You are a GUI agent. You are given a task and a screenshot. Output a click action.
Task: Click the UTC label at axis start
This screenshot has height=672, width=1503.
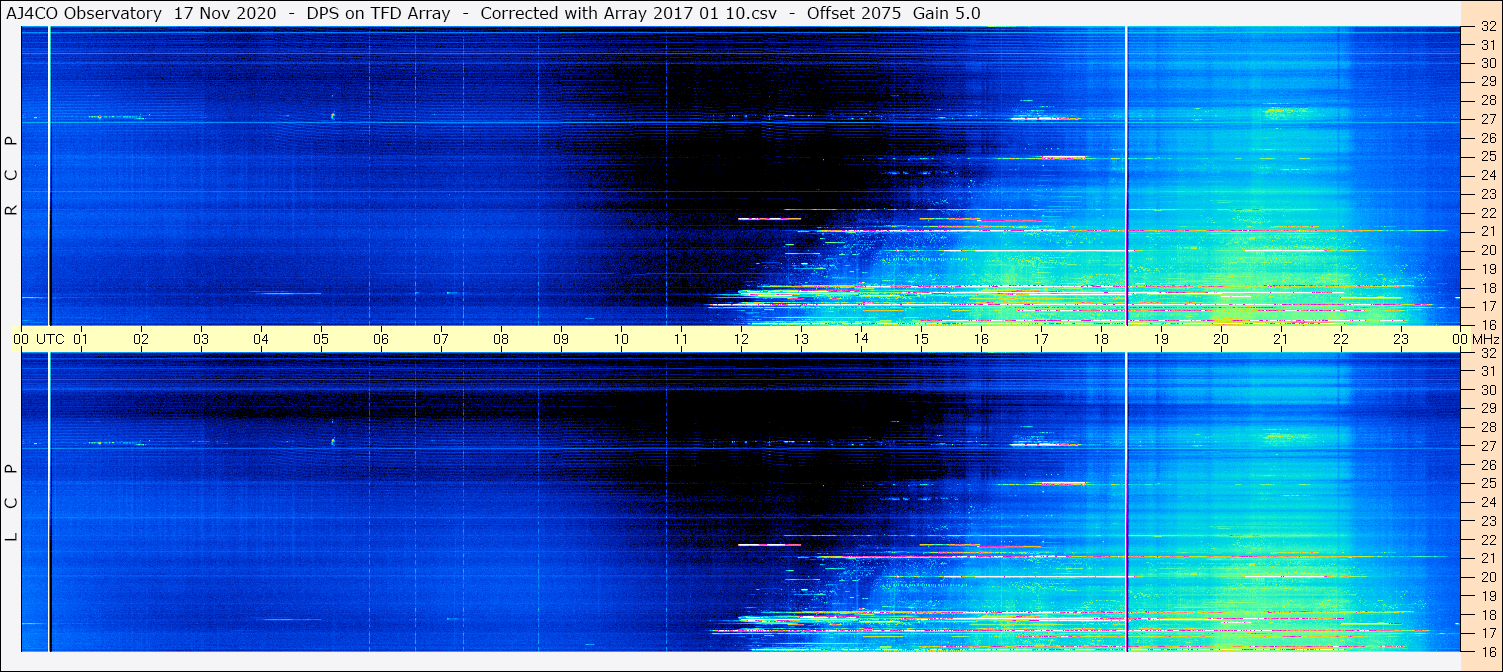pyautogui.click(x=50, y=339)
